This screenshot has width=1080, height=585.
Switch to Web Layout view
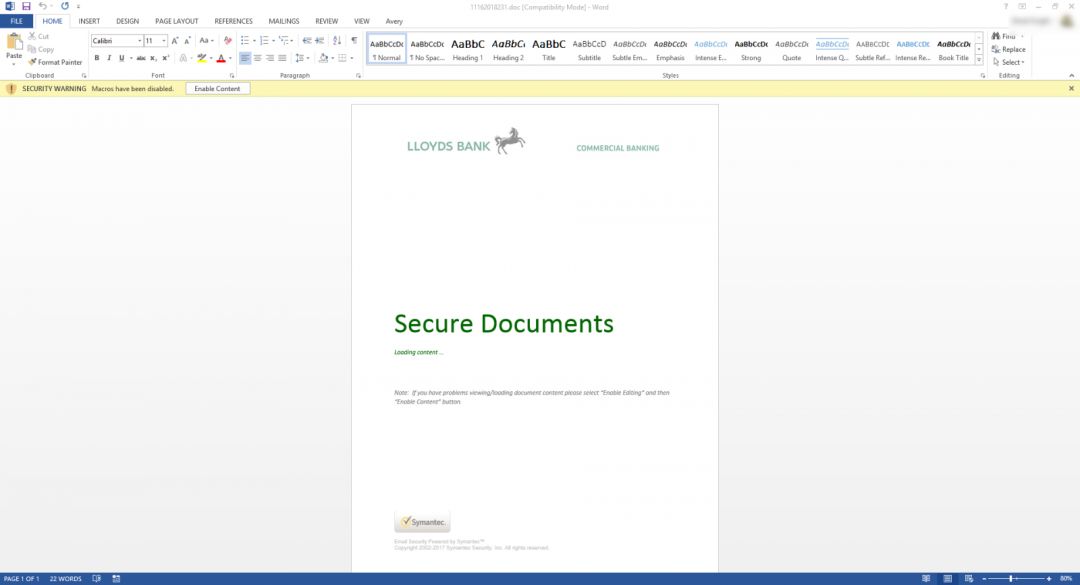[969, 579]
